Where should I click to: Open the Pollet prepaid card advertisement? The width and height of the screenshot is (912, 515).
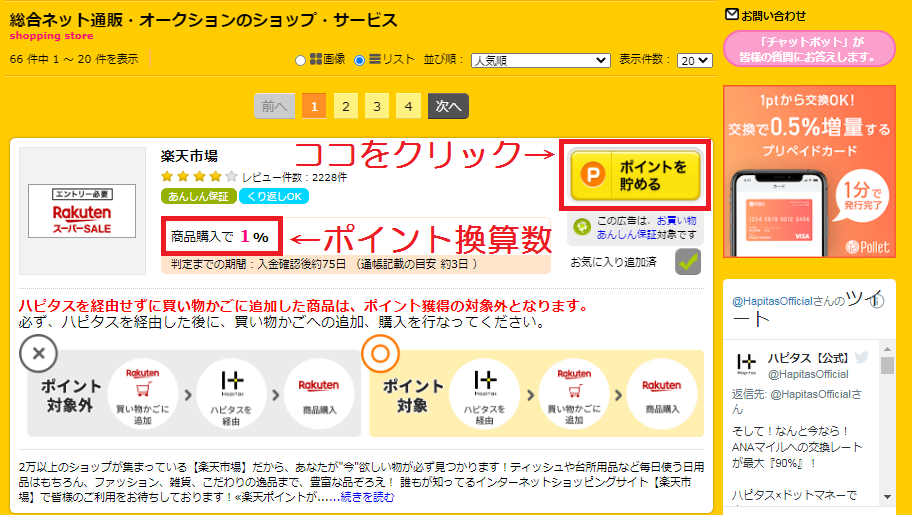click(x=809, y=171)
